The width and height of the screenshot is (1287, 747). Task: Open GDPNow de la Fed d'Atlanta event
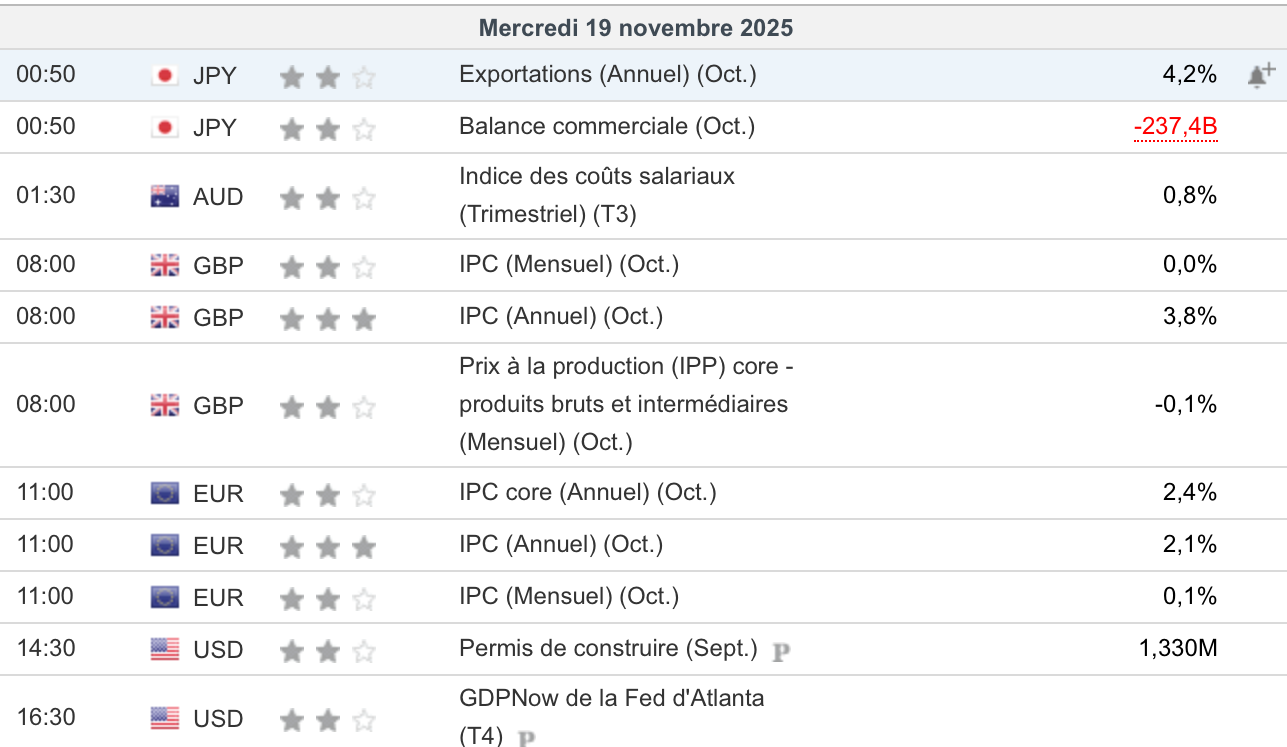611,698
